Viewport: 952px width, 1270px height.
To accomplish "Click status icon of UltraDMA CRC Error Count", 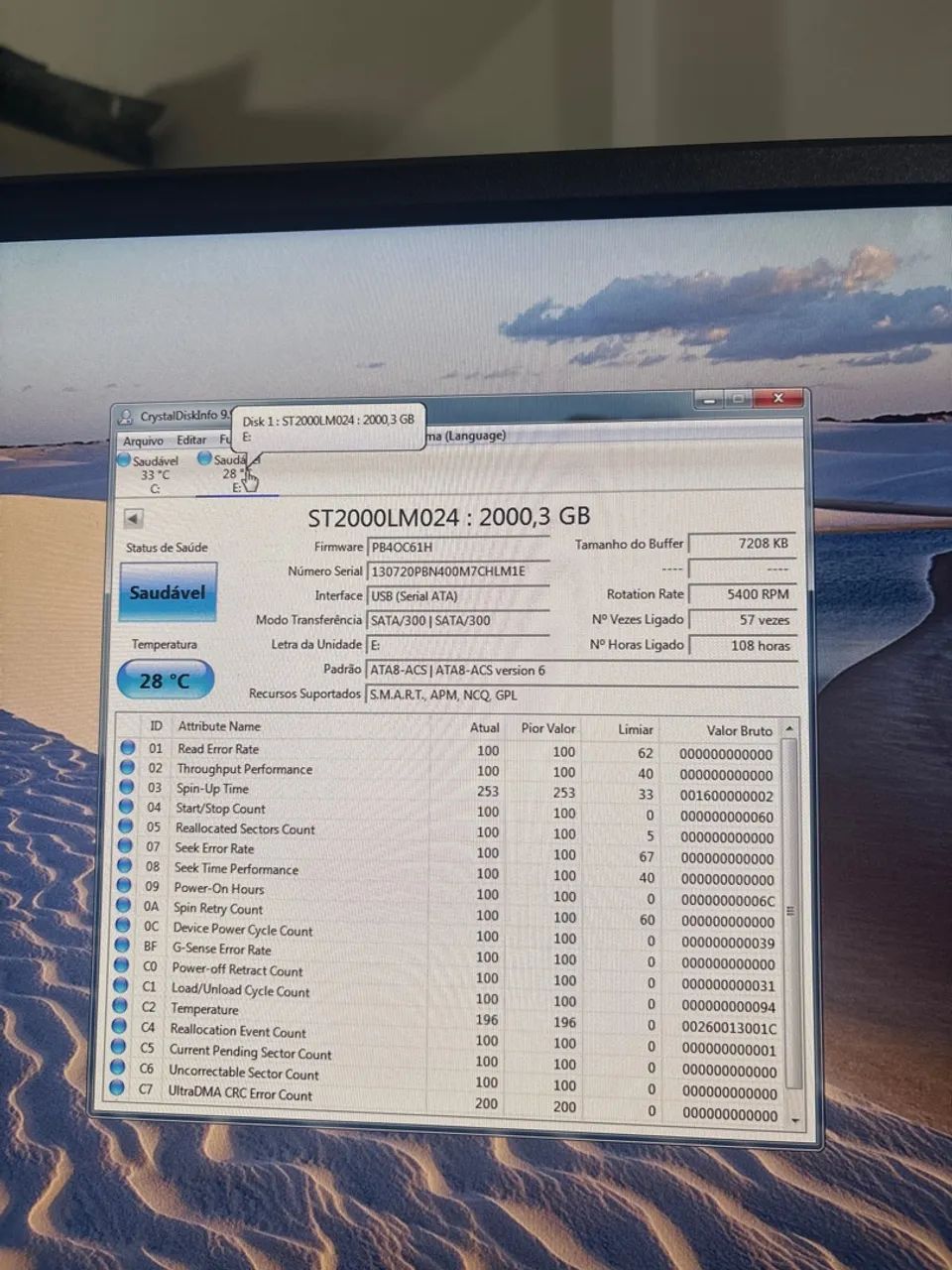I will (x=117, y=1088).
